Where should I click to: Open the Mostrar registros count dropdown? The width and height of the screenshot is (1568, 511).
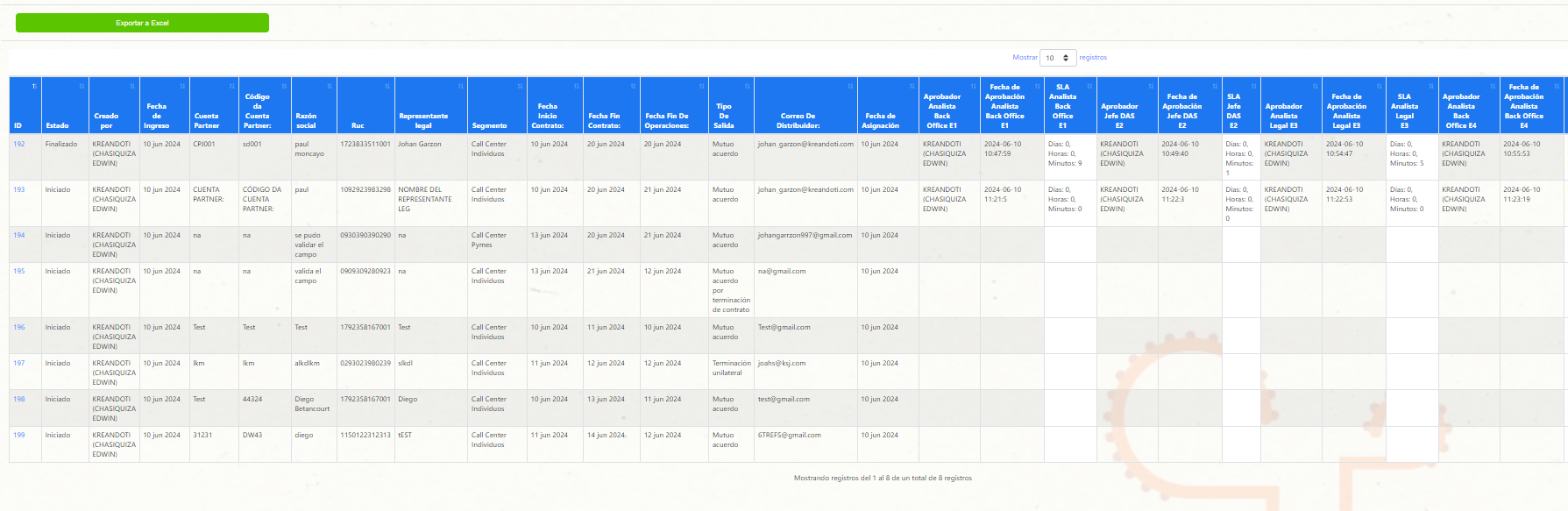(x=1057, y=58)
